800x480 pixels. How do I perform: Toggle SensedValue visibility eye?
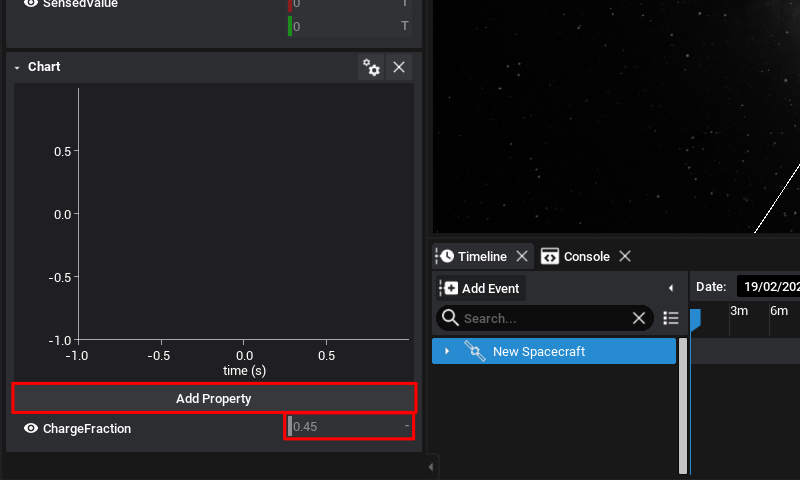click(x=31, y=4)
